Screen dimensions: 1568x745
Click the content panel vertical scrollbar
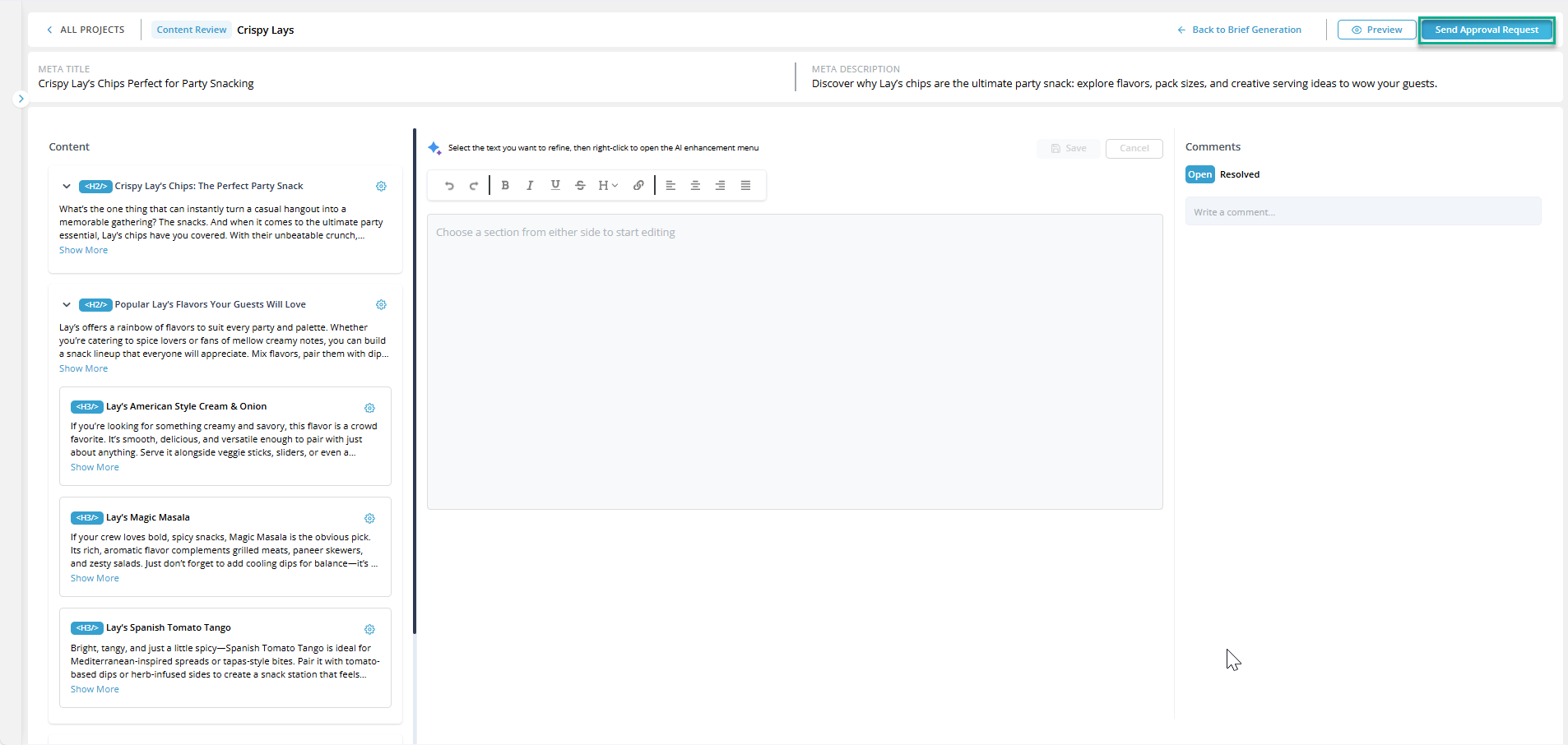415,381
